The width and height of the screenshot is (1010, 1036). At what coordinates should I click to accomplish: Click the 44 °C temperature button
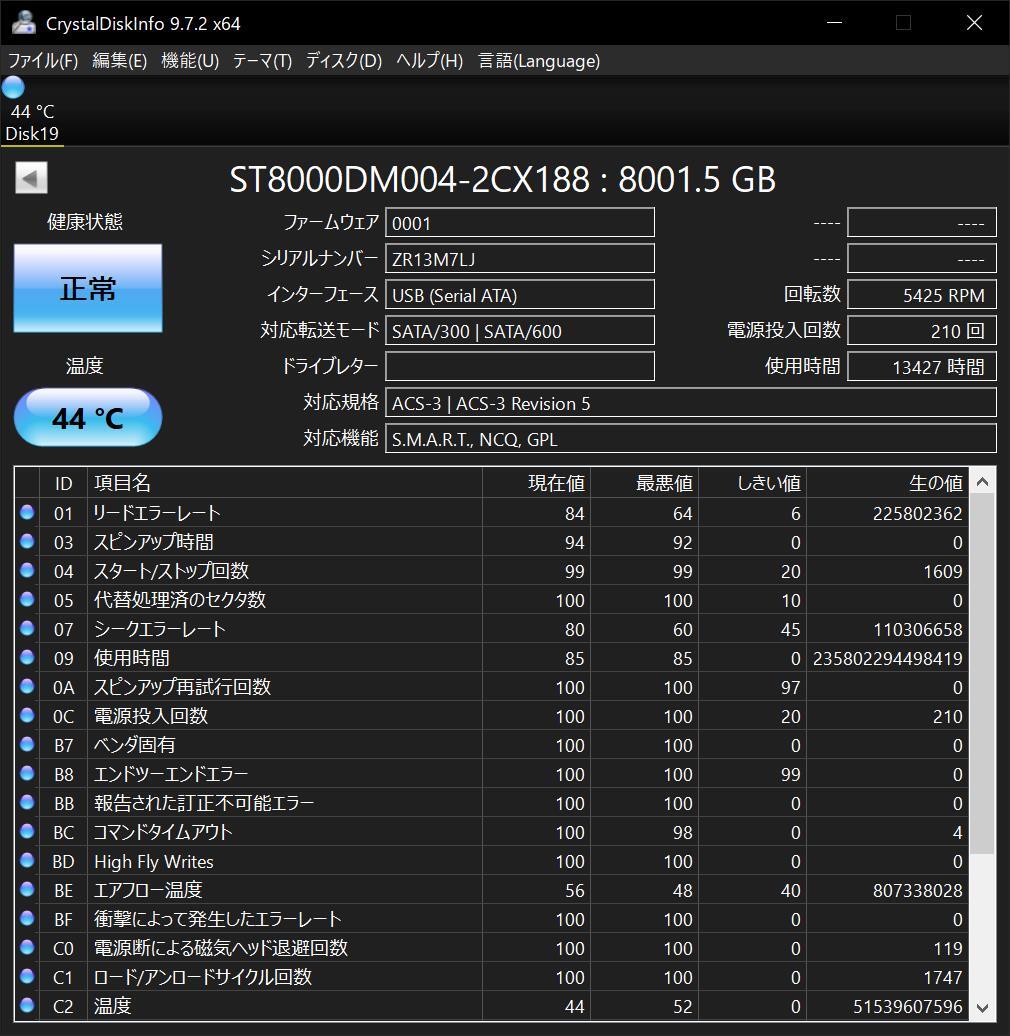click(x=88, y=418)
